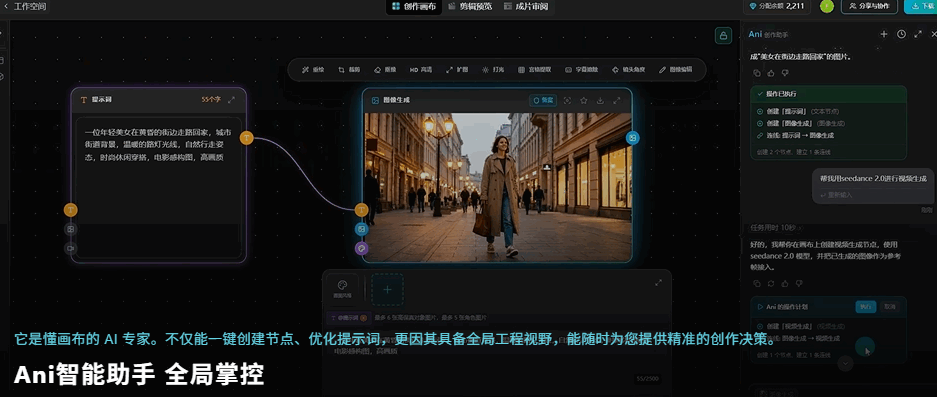
Task: Switch to the 剪辑预览 tab
Action: 470,7
